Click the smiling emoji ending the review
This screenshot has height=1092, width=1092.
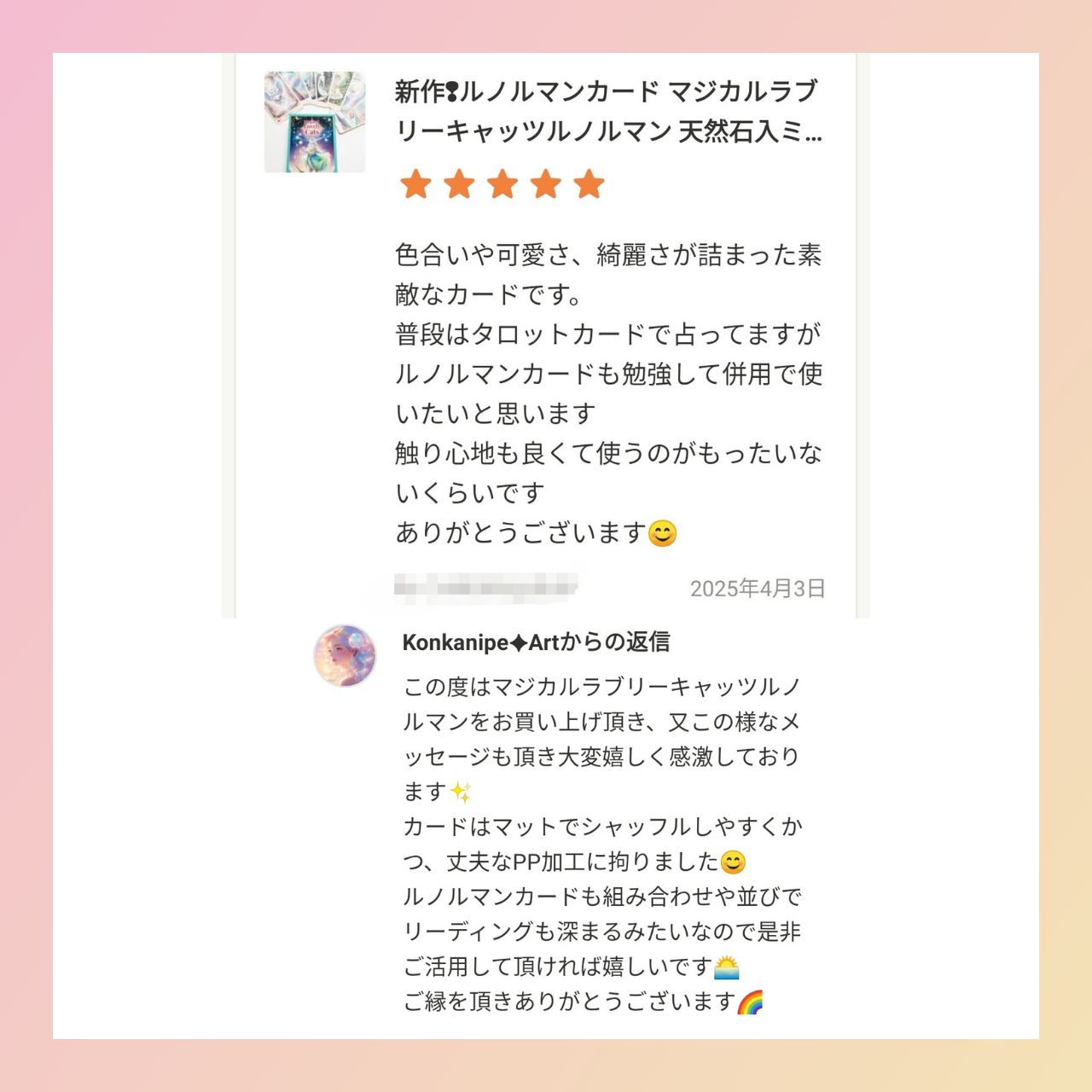pos(663,534)
